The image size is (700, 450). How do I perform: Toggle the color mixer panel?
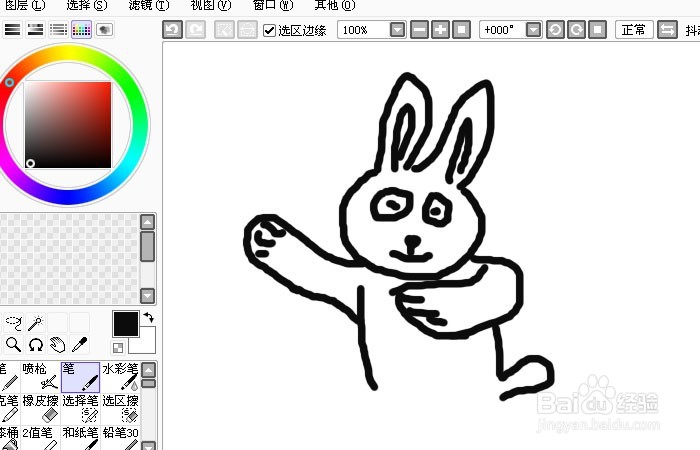click(58, 29)
